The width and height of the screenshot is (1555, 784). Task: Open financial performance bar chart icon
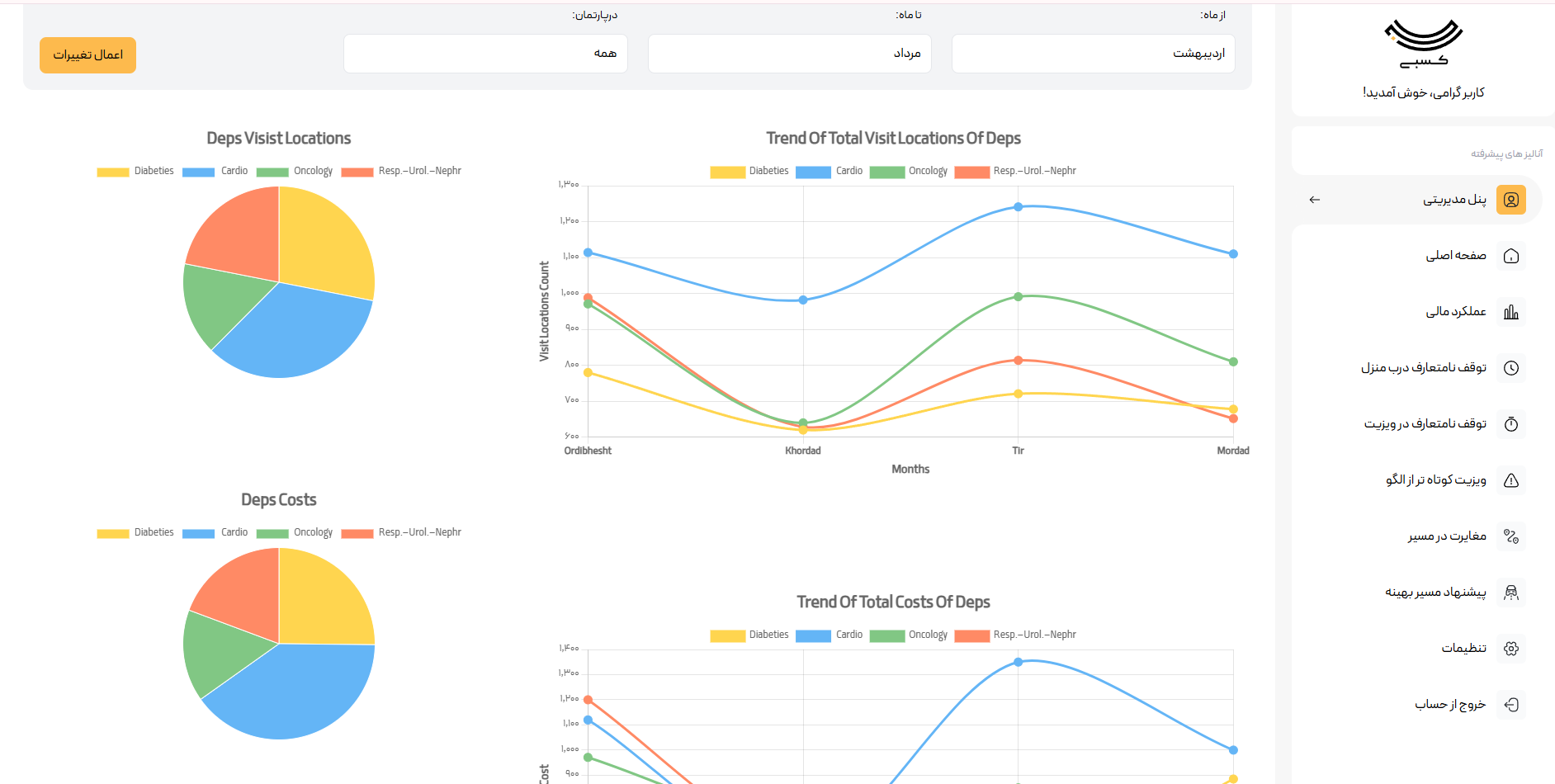[x=1510, y=312]
